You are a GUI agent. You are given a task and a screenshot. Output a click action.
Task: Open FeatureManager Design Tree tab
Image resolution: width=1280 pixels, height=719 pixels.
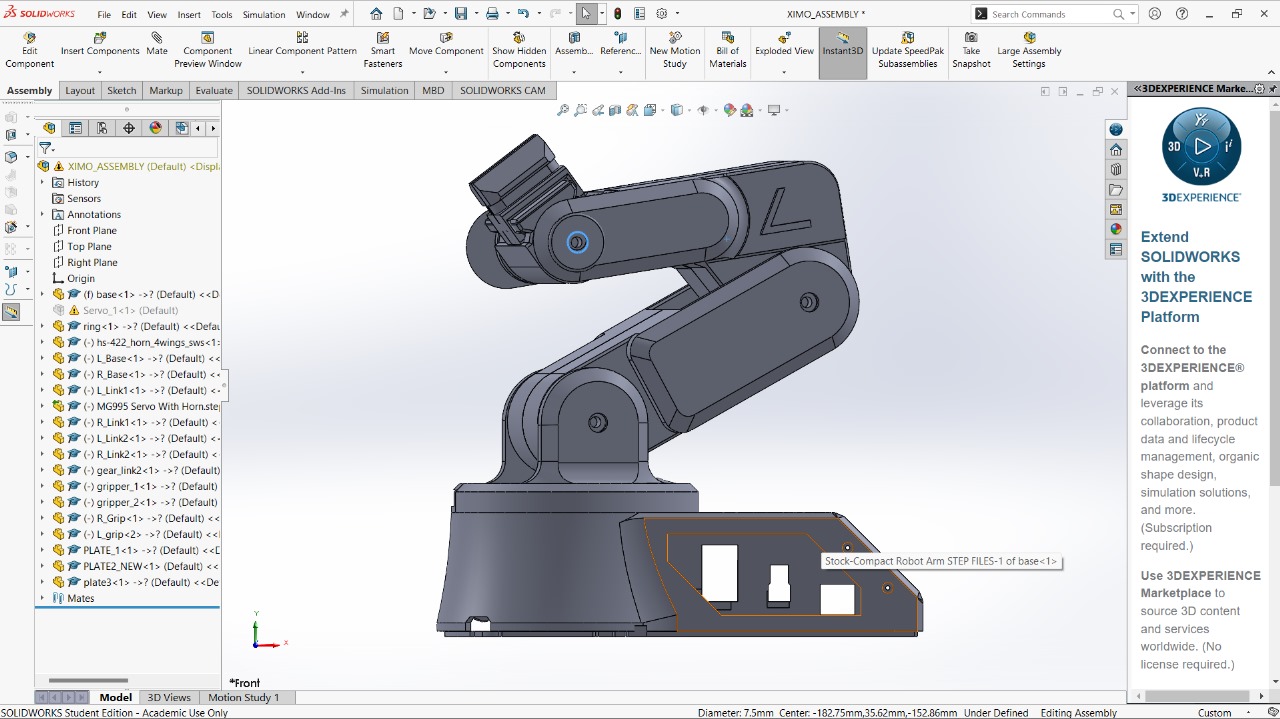pyautogui.click(x=49, y=128)
